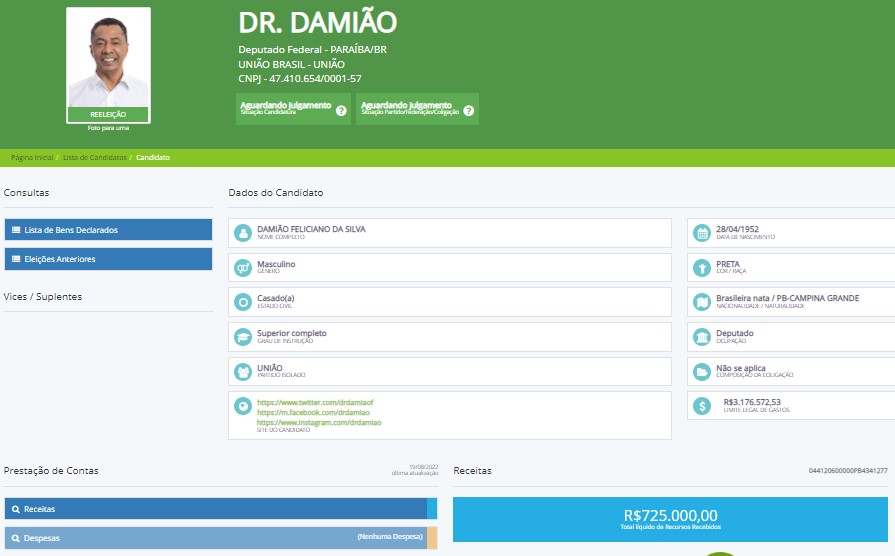
Task: Click help icon beside Situação Partido/Federação/Coligação
Action: pos(468,110)
